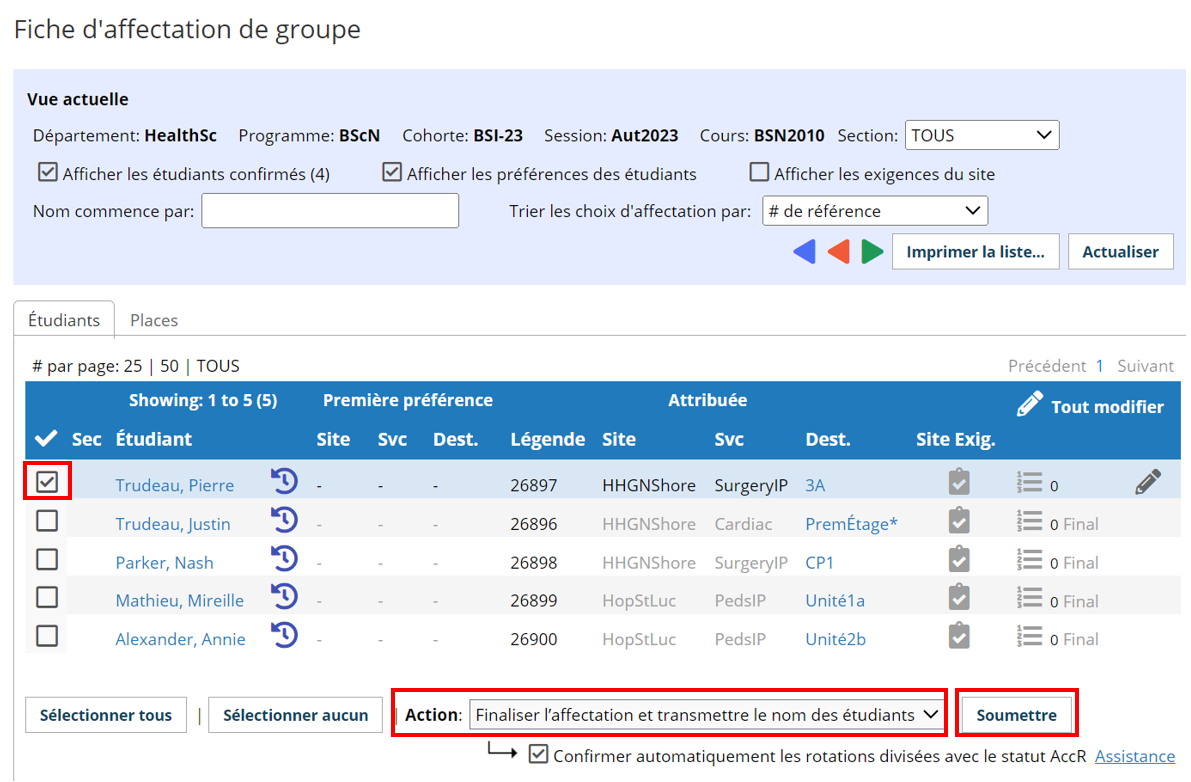Show TOUS per page
1191x782 pixels.
click(218, 366)
